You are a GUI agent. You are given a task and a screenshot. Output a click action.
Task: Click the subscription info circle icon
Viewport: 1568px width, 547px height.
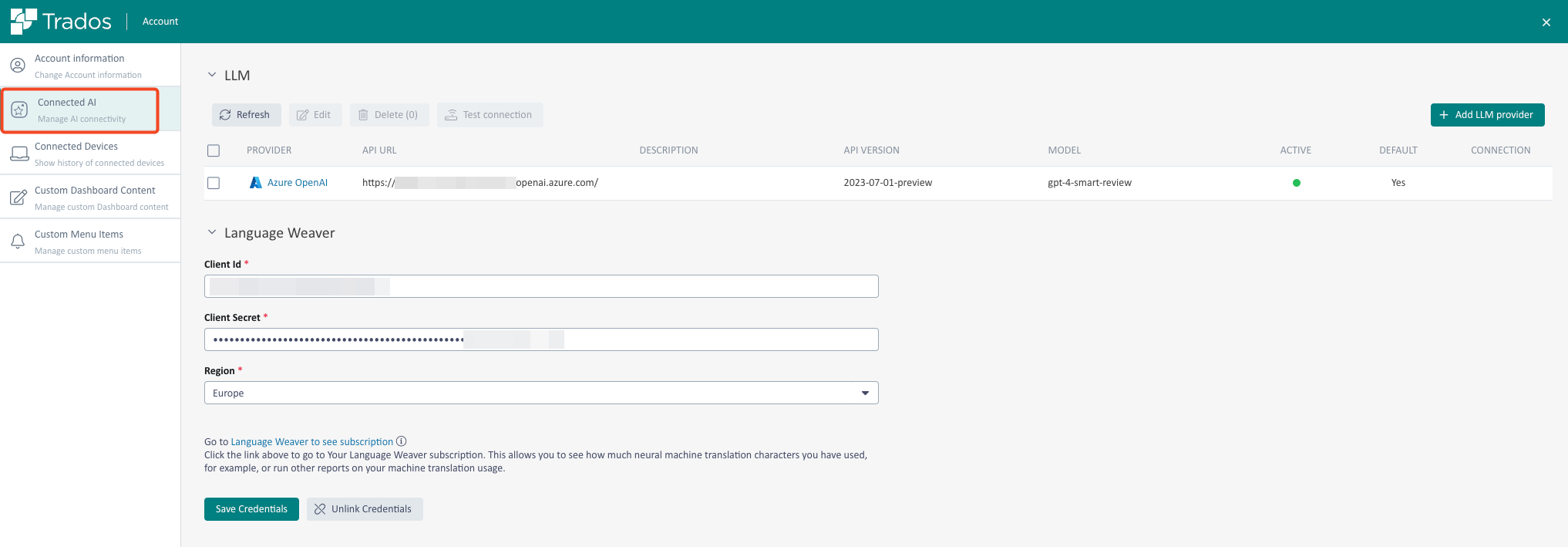(x=401, y=441)
